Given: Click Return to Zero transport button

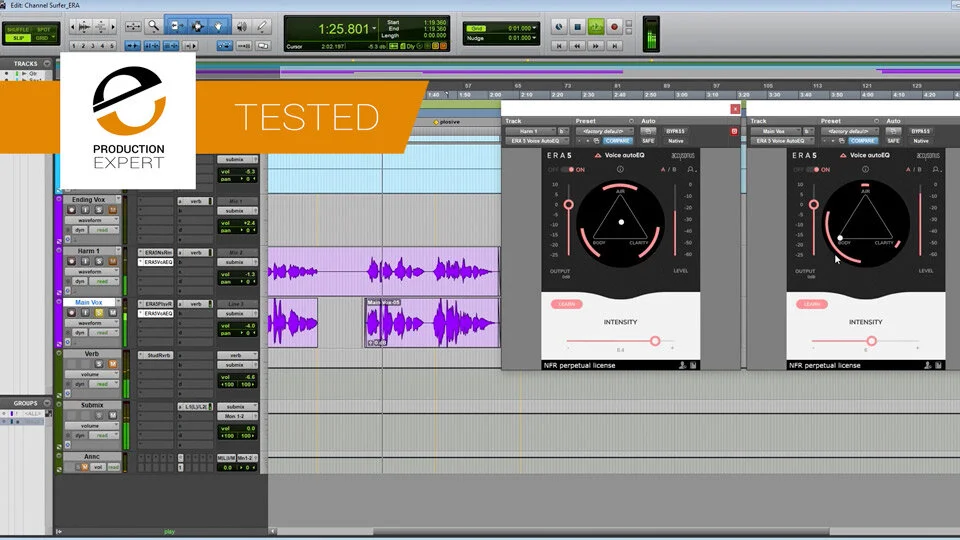Looking at the screenshot, I should [558, 46].
